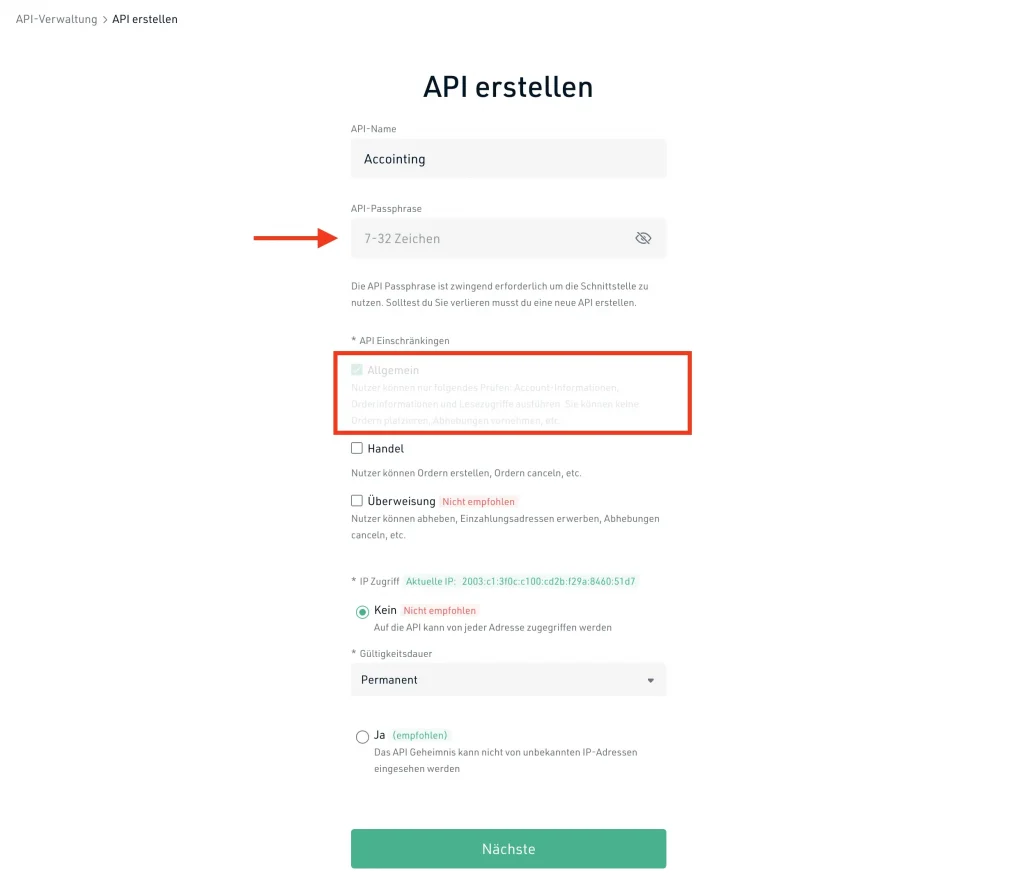Enable the Handel checkbox
Screen dimensions: 1024x882
357,449
